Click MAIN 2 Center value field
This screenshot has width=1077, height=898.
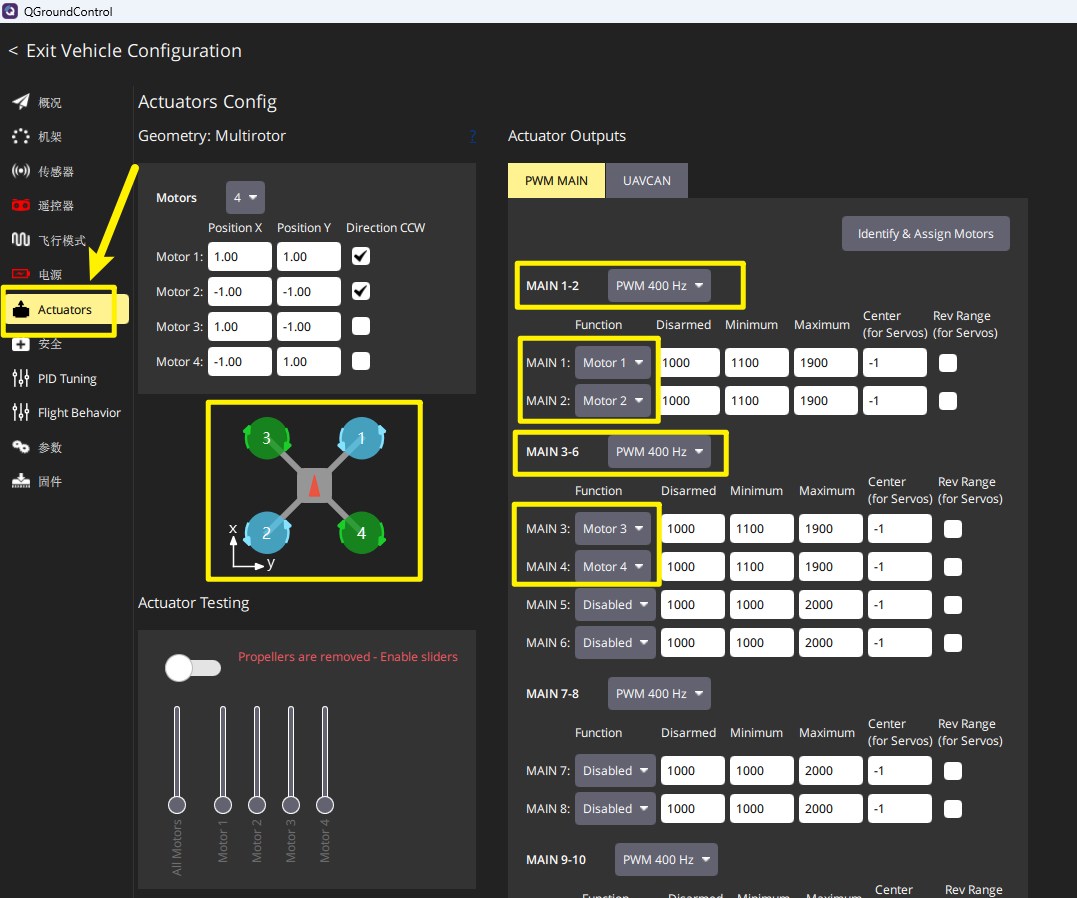[x=894, y=401]
